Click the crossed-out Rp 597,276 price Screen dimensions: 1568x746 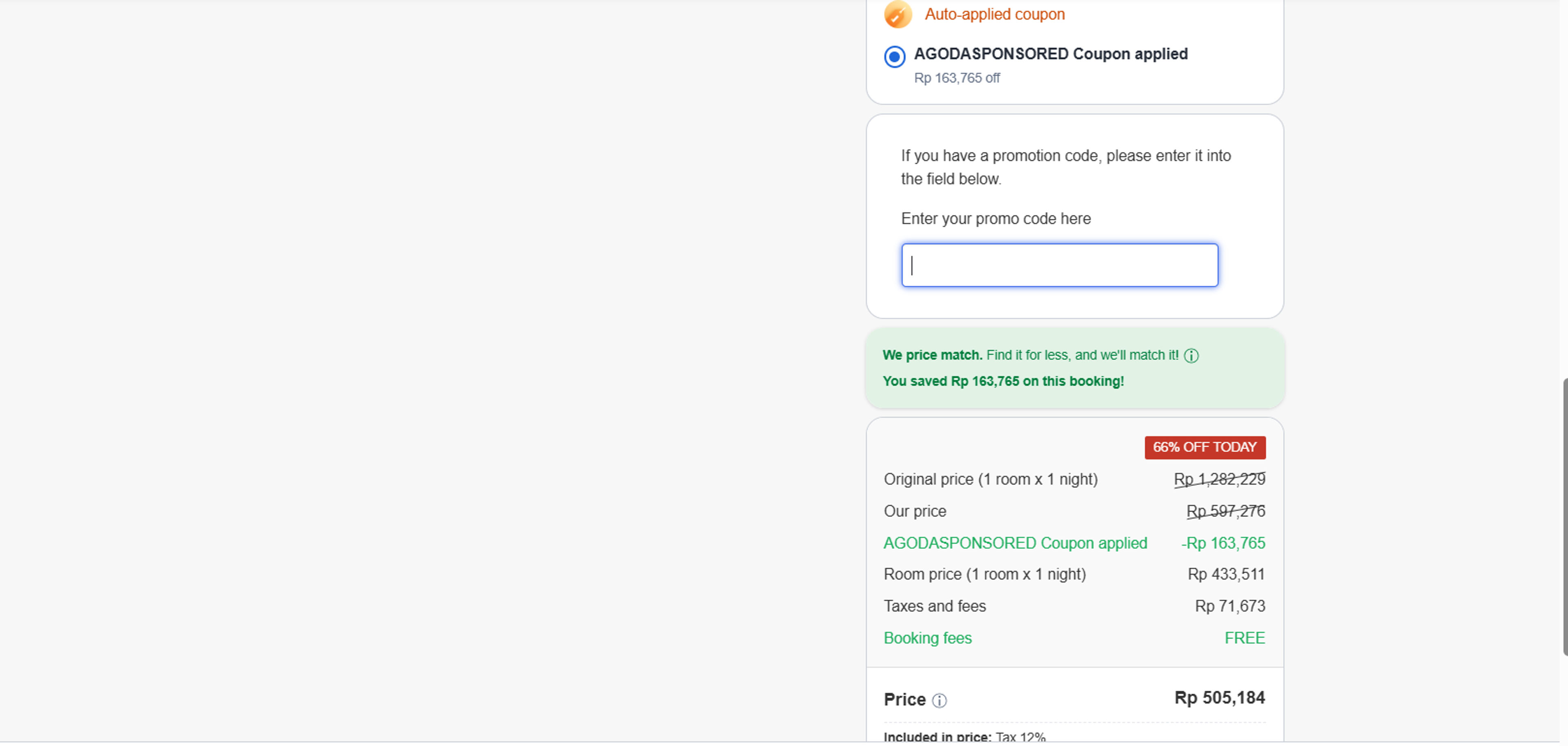pos(1225,511)
